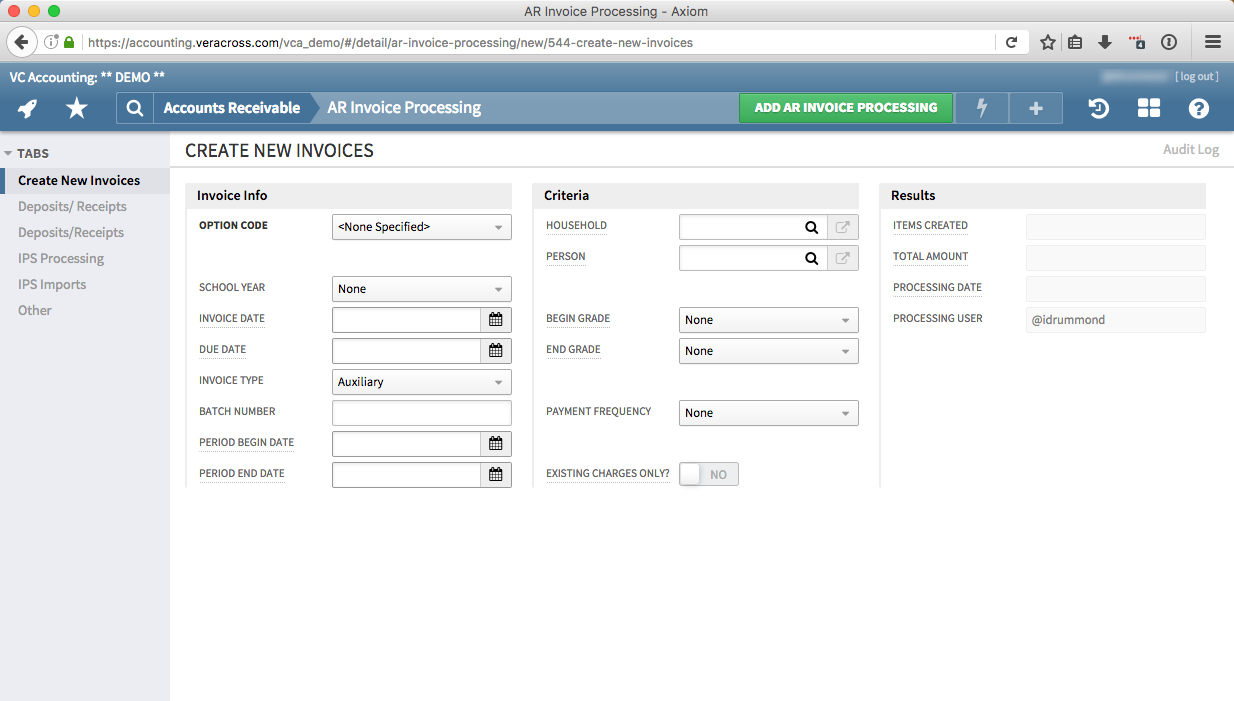Open help via the question mark icon
The width and height of the screenshot is (1234, 701).
(1198, 108)
